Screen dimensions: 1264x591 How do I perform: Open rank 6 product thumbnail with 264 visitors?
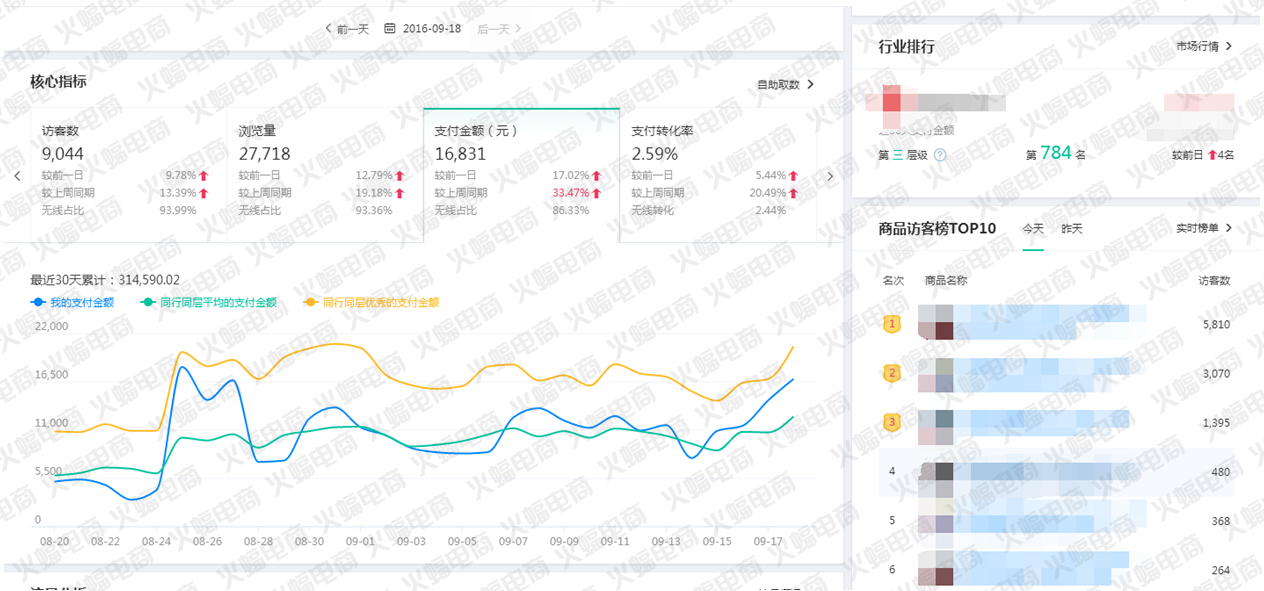click(936, 568)
